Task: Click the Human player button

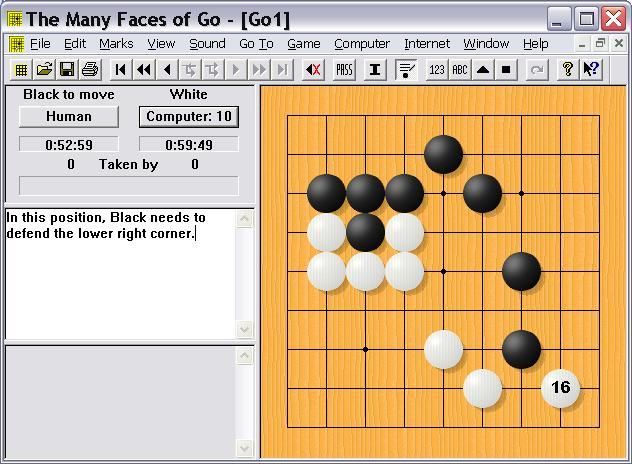Action: tap(69, 117)
